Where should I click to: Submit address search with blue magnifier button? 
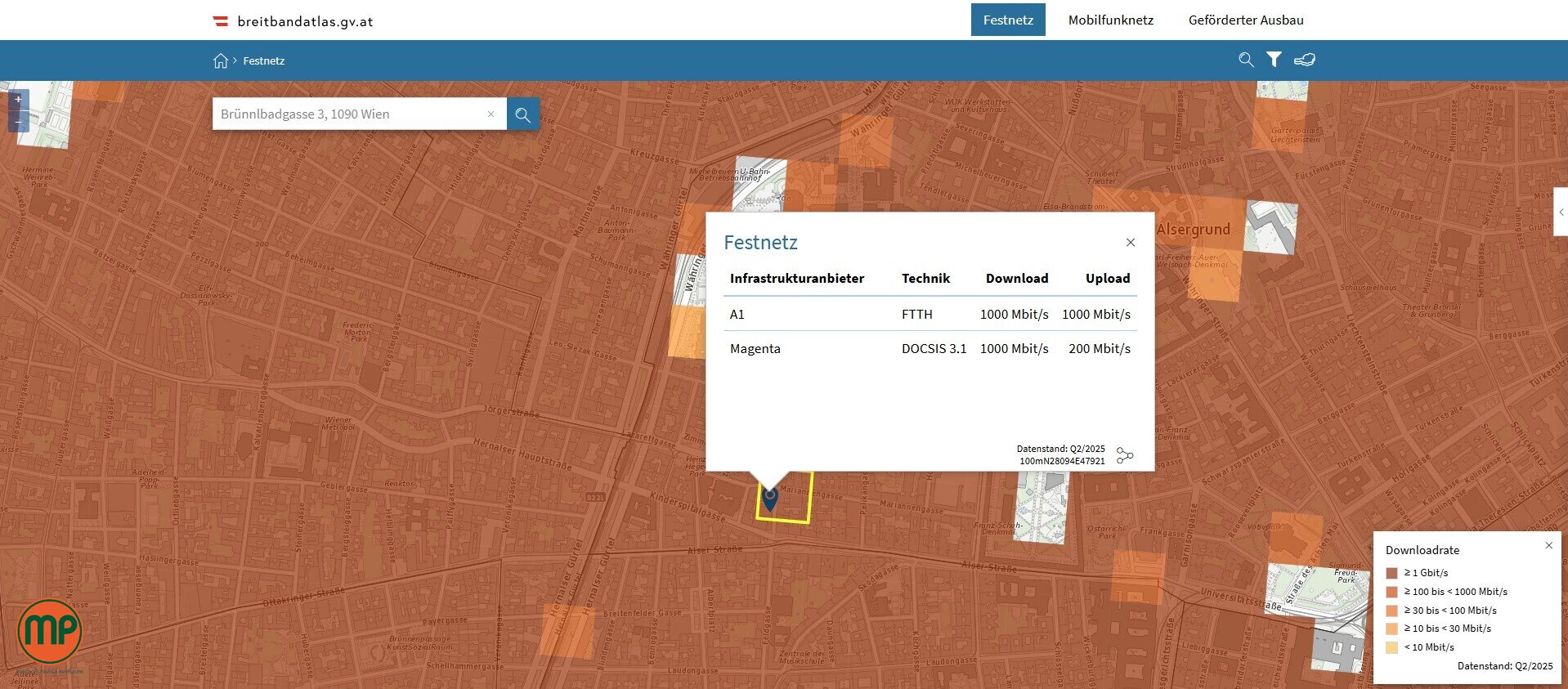pos(523,114)
